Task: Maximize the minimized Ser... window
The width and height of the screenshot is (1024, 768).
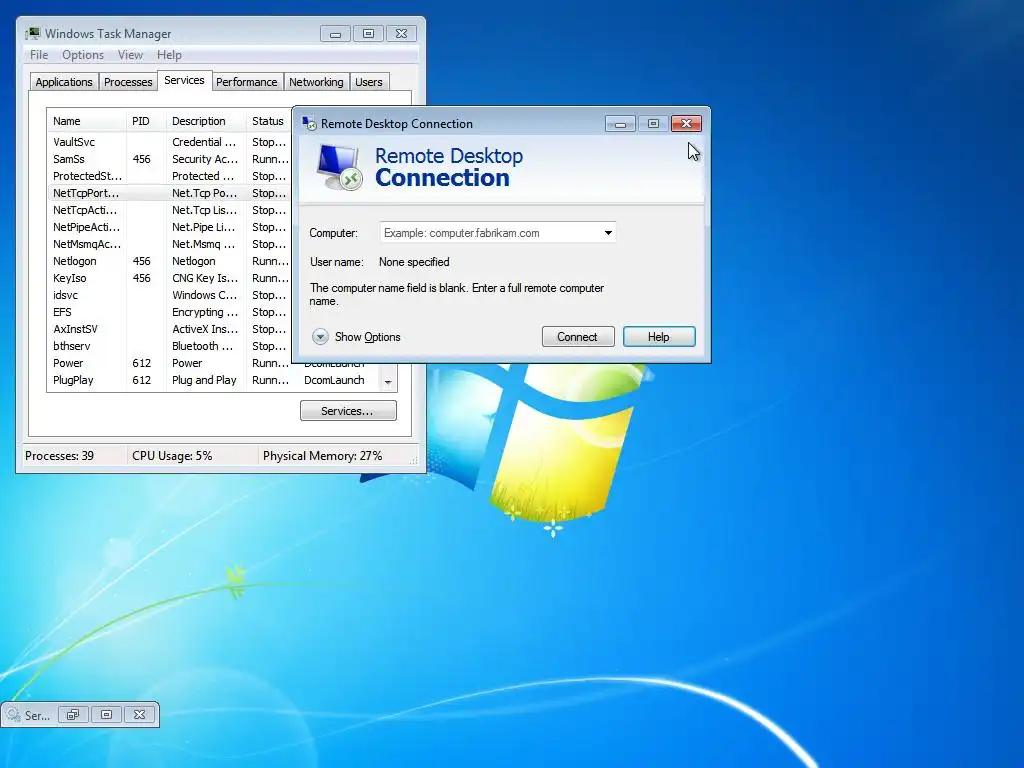Action: (106, 714)
